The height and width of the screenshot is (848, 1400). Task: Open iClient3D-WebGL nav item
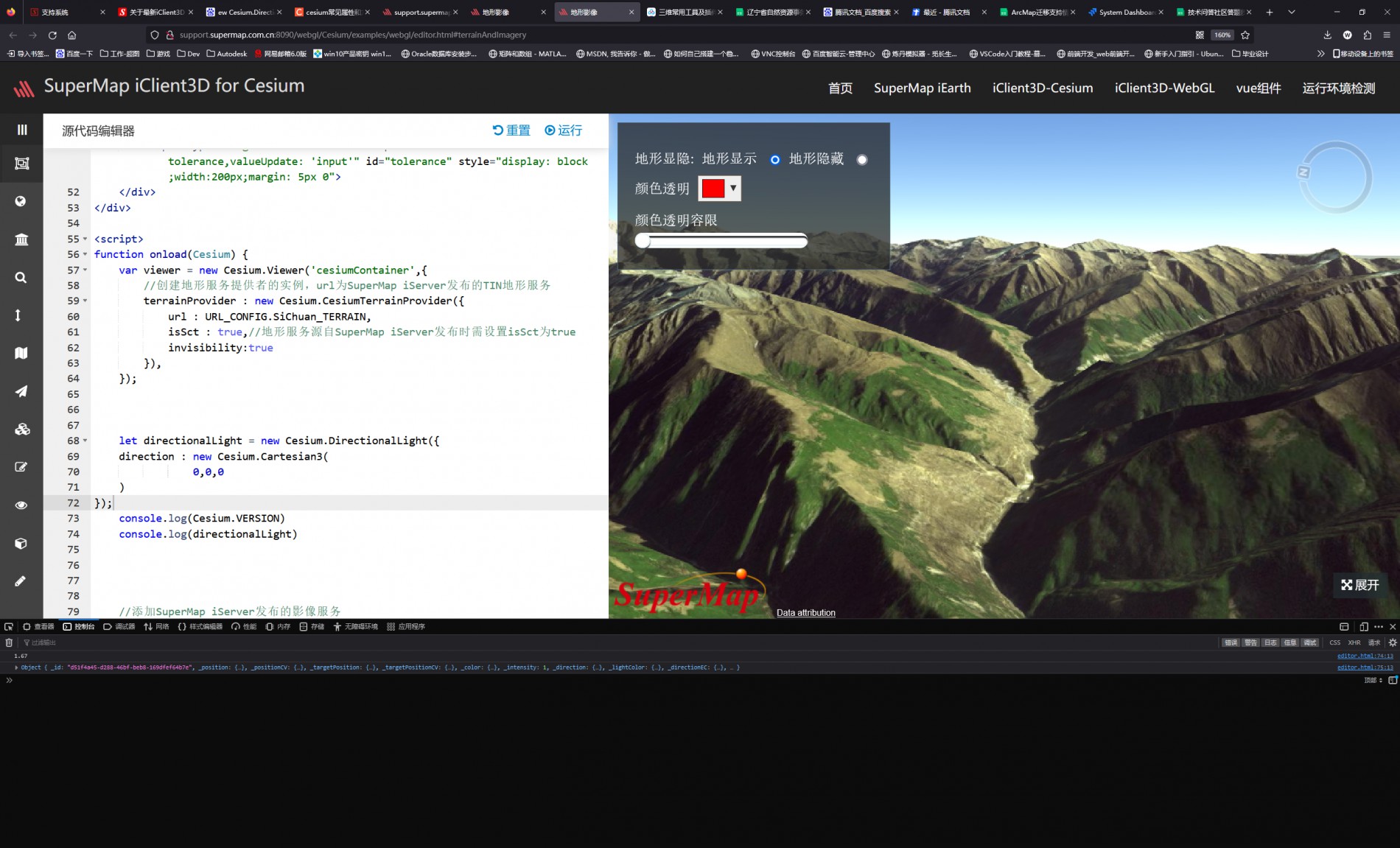1164,88
